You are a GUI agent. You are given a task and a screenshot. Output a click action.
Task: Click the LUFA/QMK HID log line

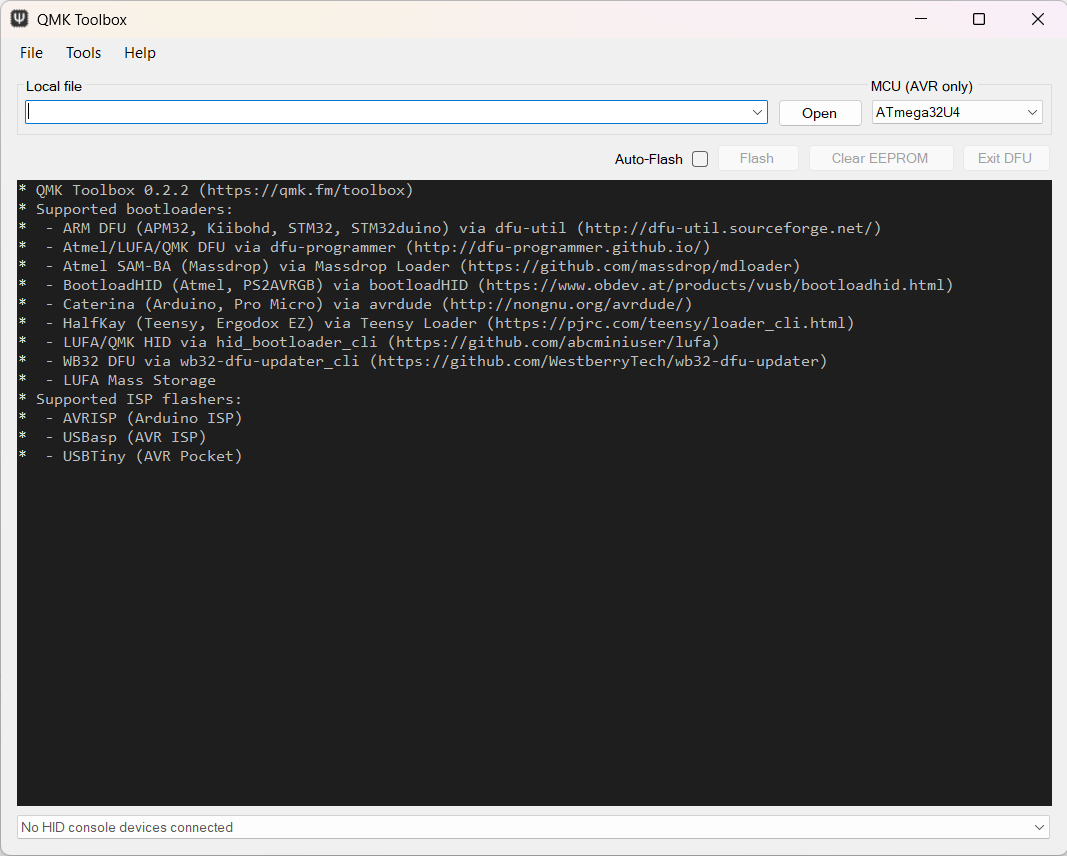click(369, 343)
